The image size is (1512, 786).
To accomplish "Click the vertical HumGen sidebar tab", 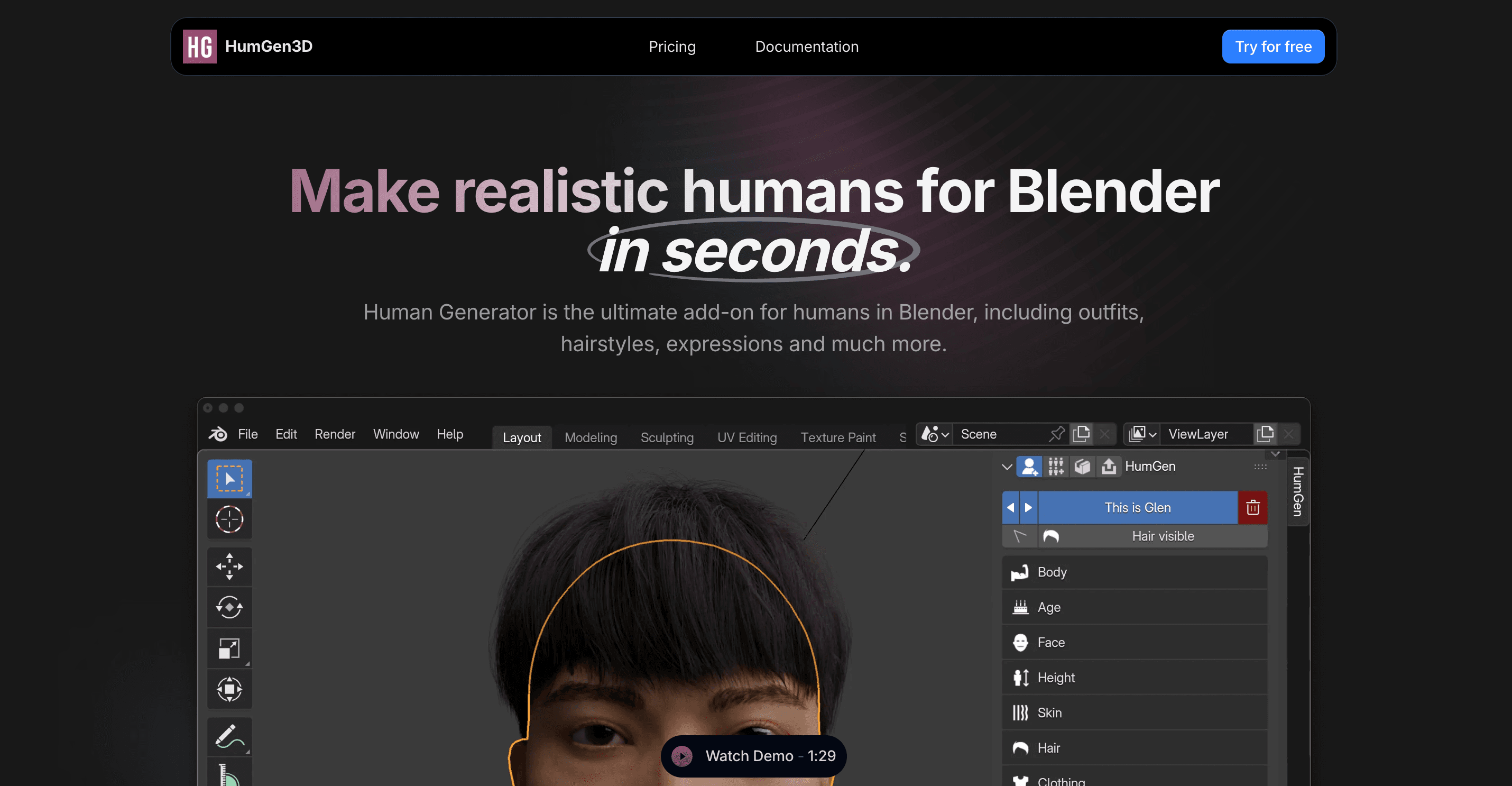I will click(x=1298, y=492).
